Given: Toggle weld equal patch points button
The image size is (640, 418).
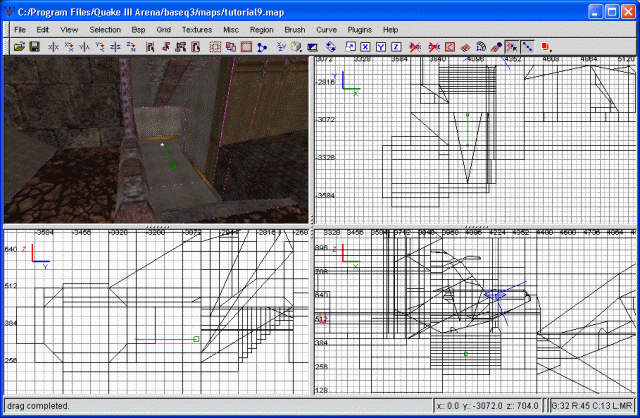Looking at the screenshot, I should (x=512, y=47).
